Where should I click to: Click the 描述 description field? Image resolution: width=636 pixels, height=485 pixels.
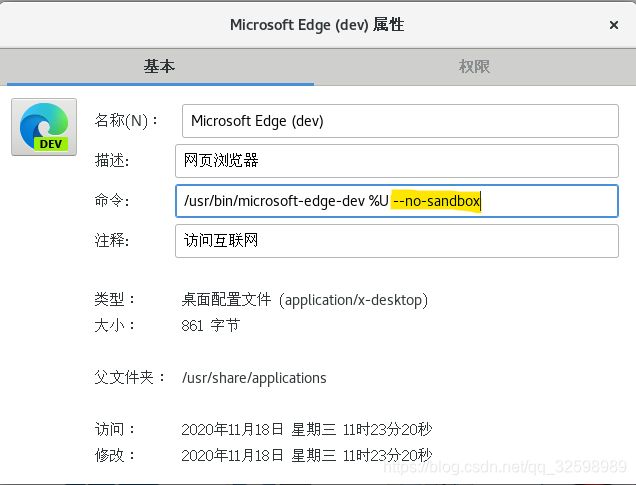[x=397, y=161]
